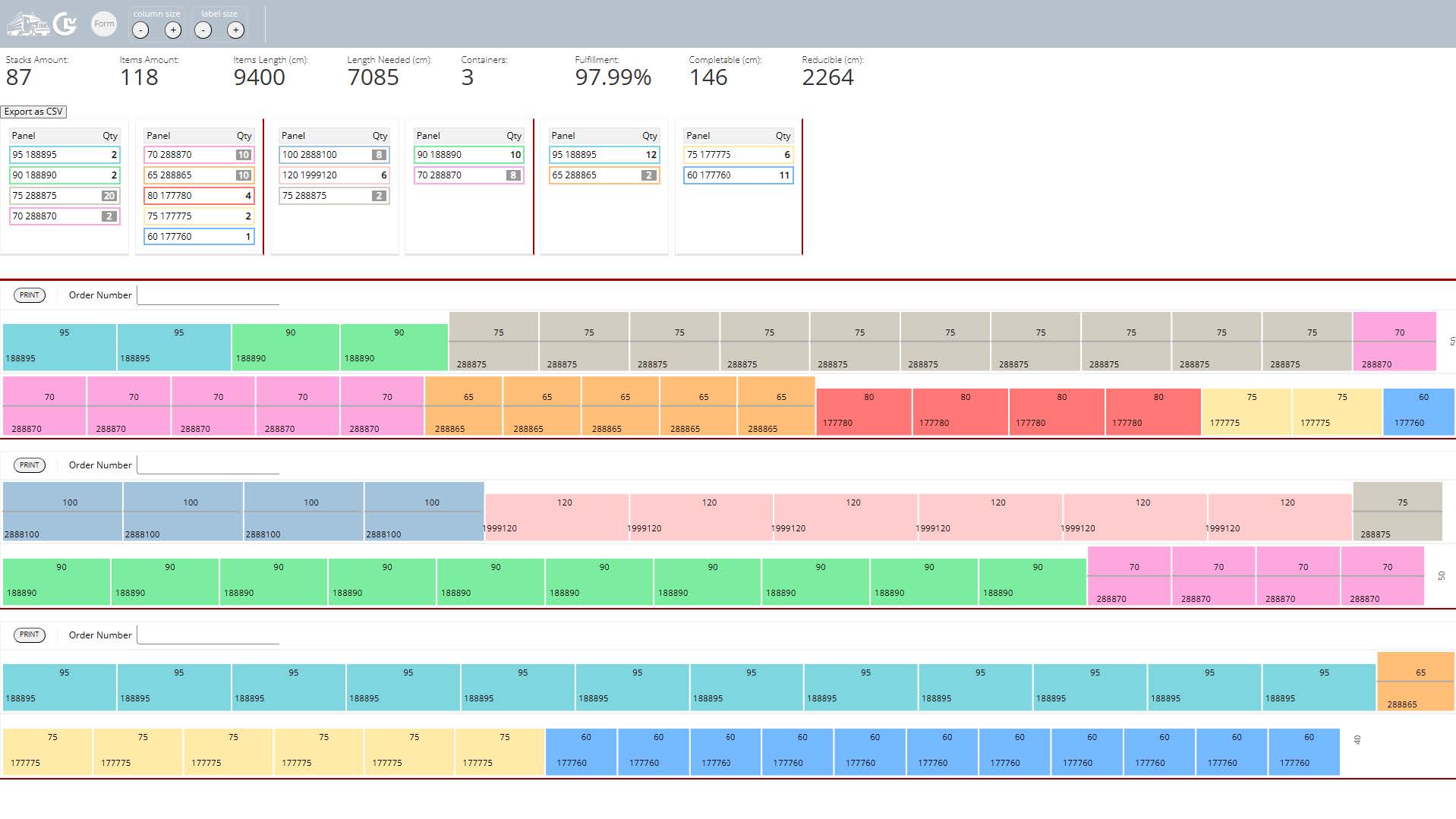Select the 100 2888100 panel row
The image size is (1456, 819).
coord(334,155)
